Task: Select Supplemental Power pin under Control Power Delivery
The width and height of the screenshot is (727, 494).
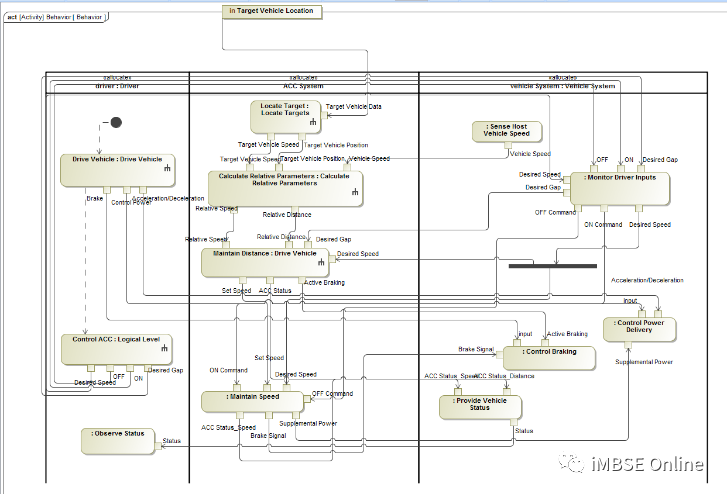Action: 628,345
